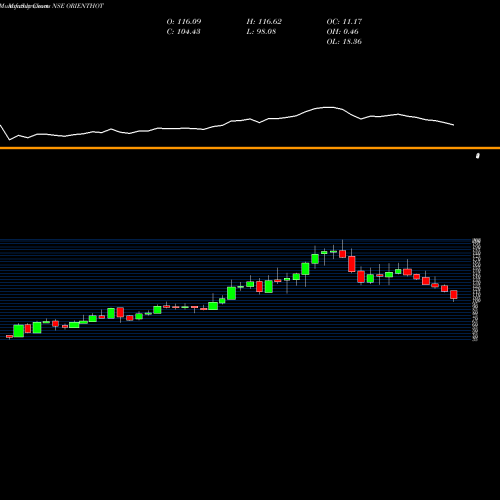
Task: Click the OC: 11.17 reading
Action: coord(344,22)
